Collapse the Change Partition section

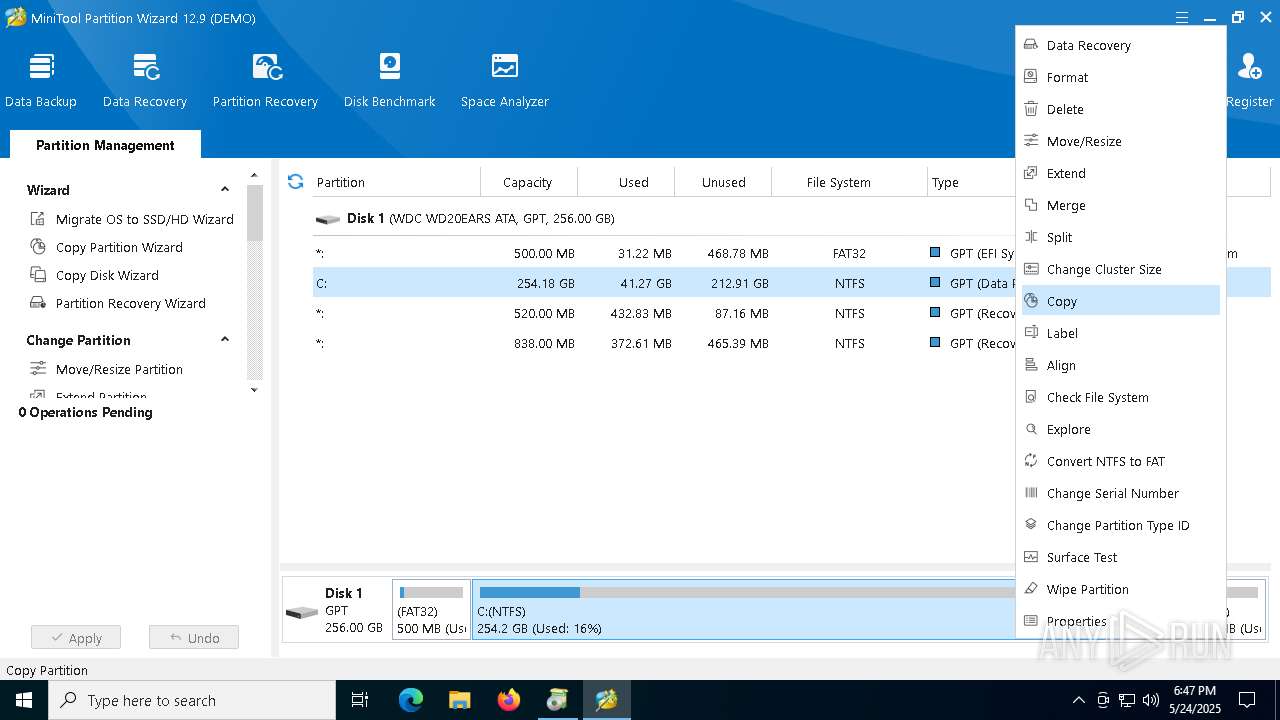[x=225, y=340]
